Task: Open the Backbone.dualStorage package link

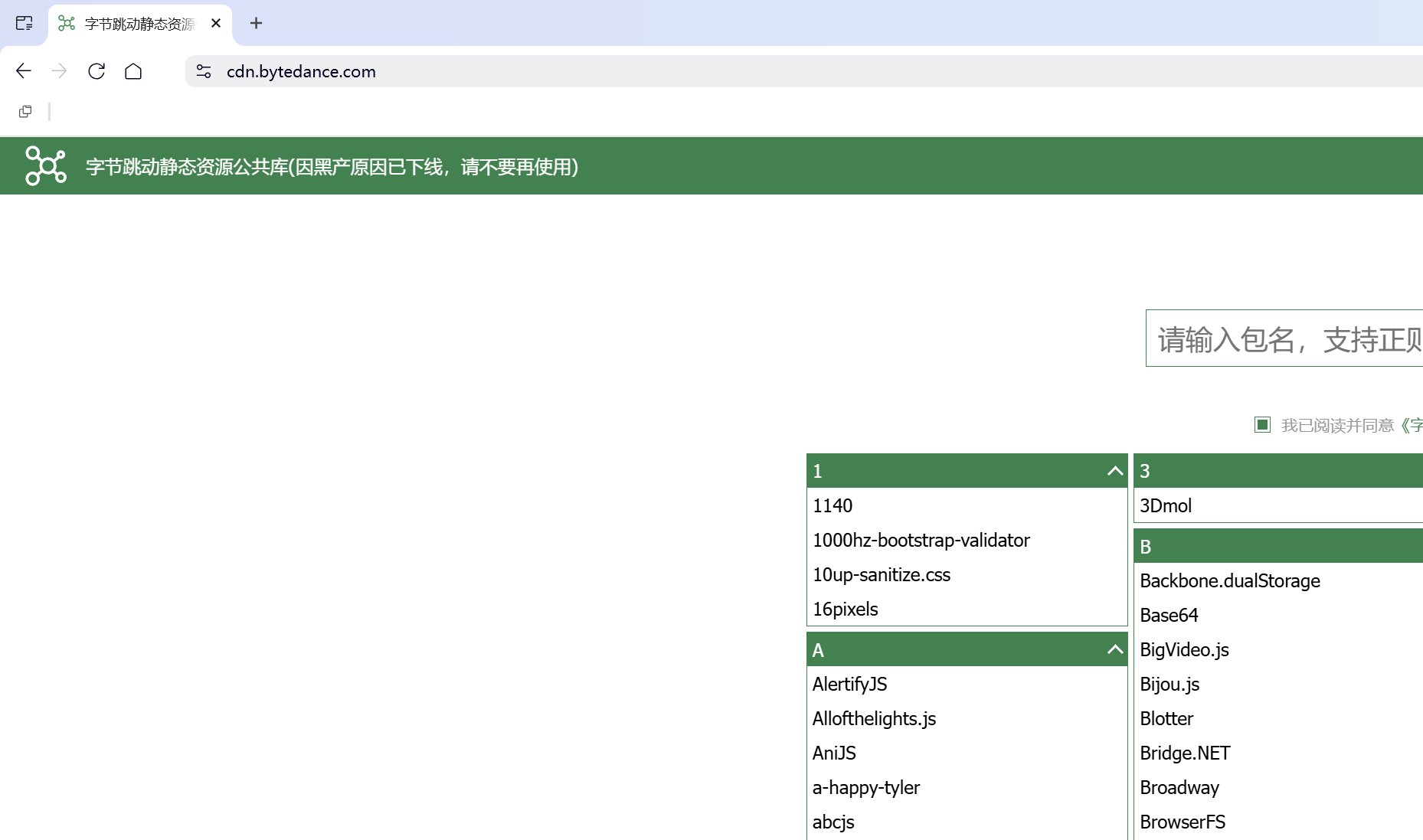Action: [x=1229, y=580]
